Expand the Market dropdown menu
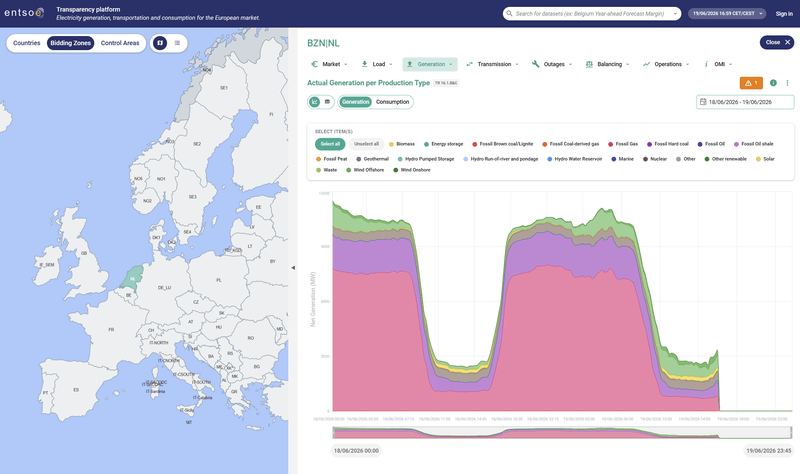Screen dimensions: 800x474 pyautogui.click(x=329, y=64)
